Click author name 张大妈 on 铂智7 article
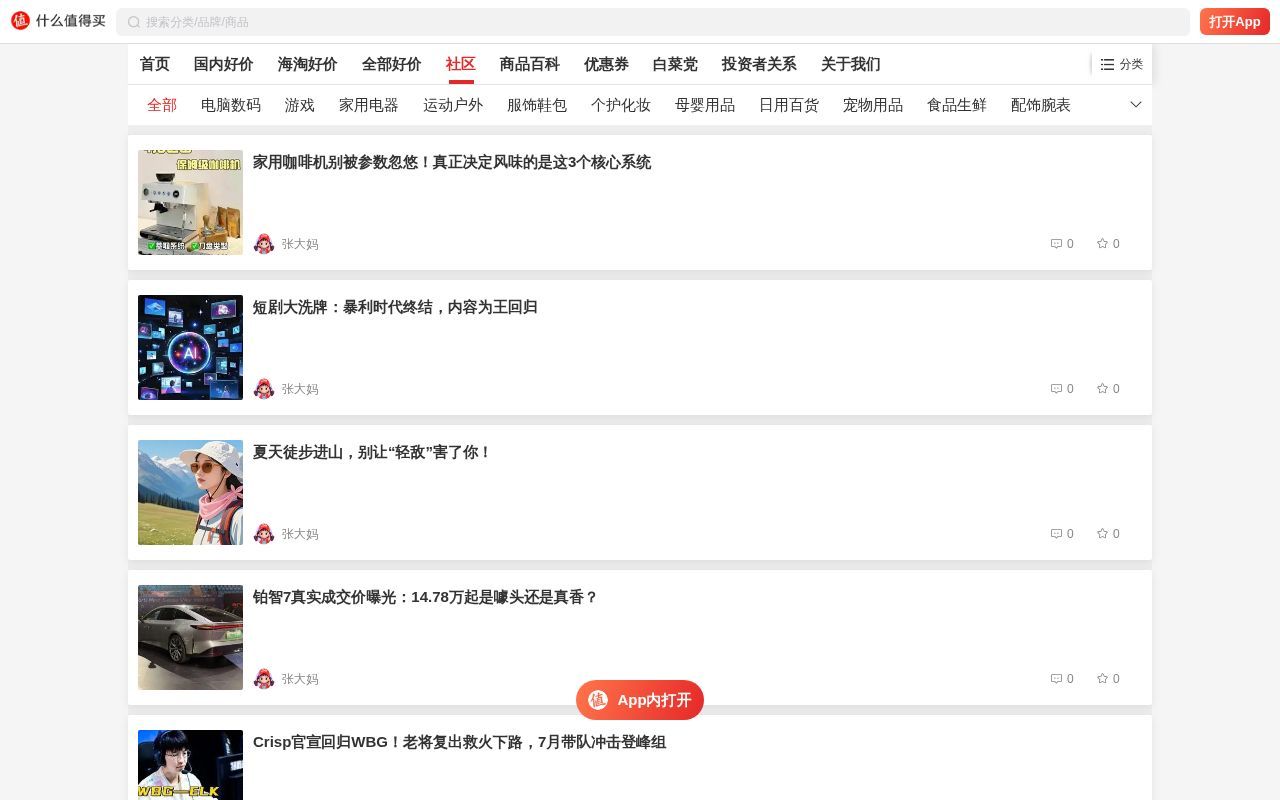The width and height of the screenshot is (1280, 800). (x=300, y=679)
